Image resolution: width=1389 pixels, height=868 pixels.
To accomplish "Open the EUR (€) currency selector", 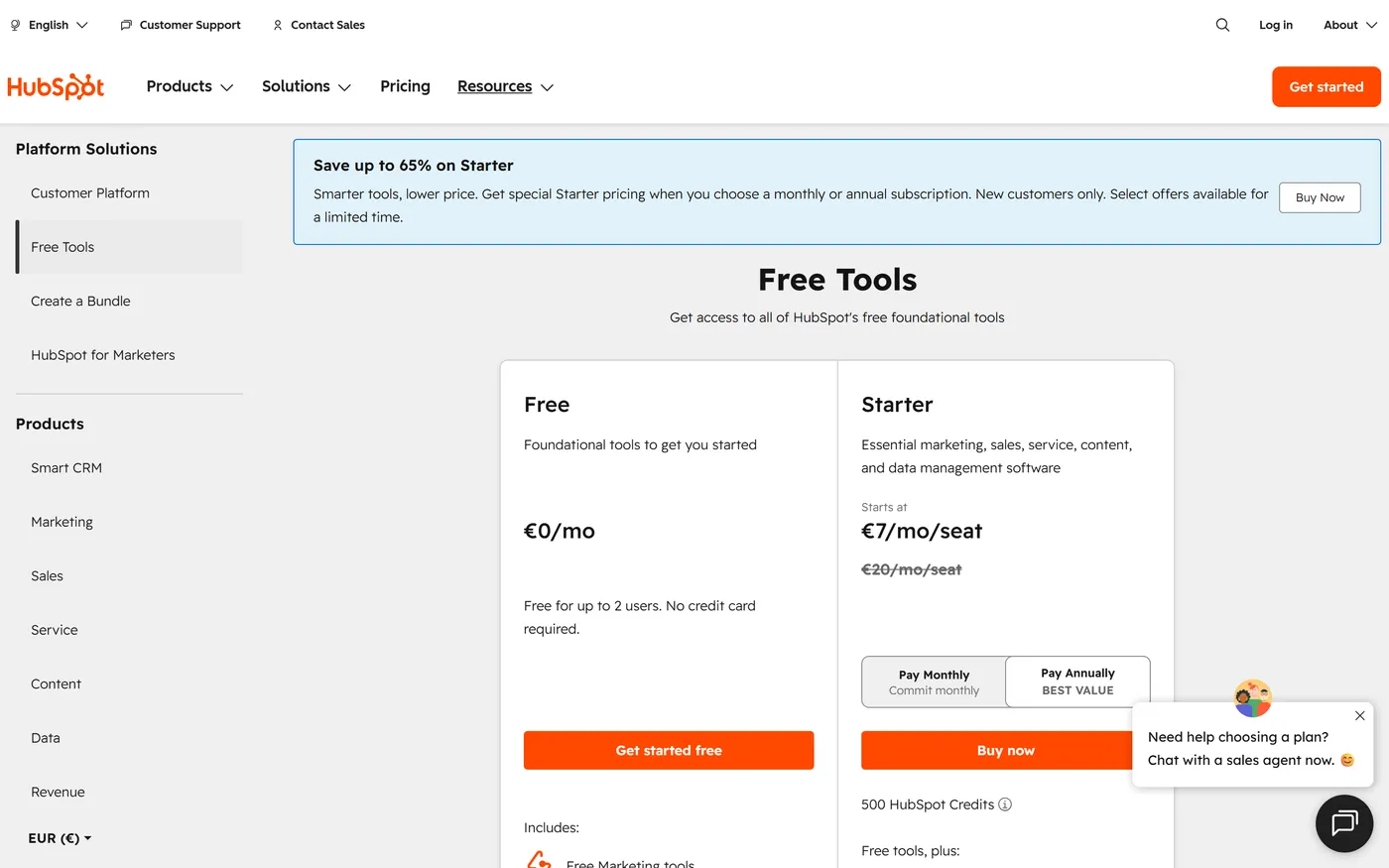I will click(60, 838).
